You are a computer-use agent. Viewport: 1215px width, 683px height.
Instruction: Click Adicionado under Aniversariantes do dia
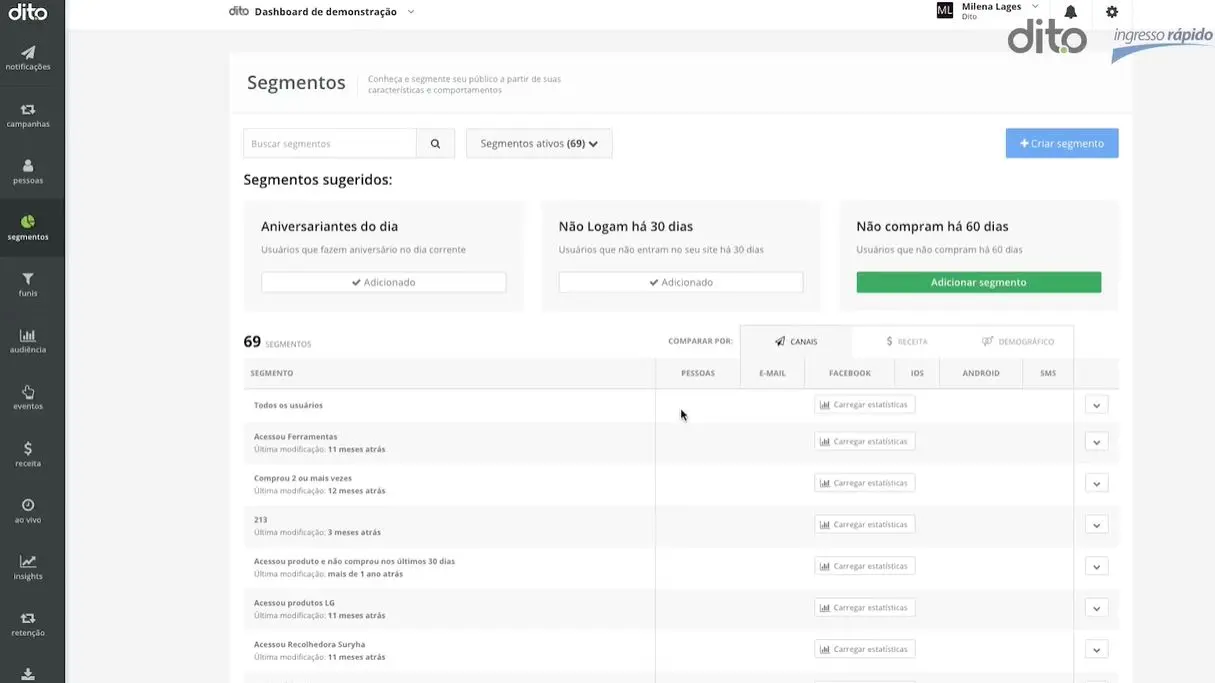click(x=385, y=281)
